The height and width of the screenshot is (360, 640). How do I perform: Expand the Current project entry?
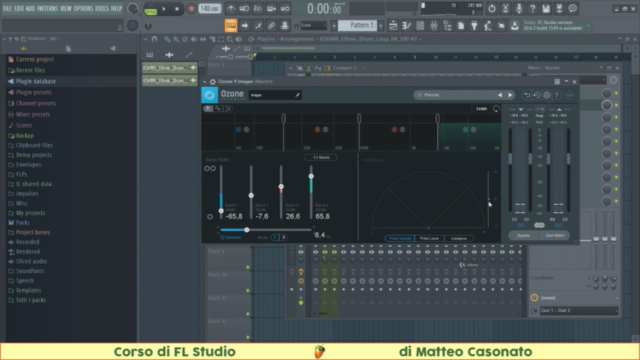pos(35,59)
